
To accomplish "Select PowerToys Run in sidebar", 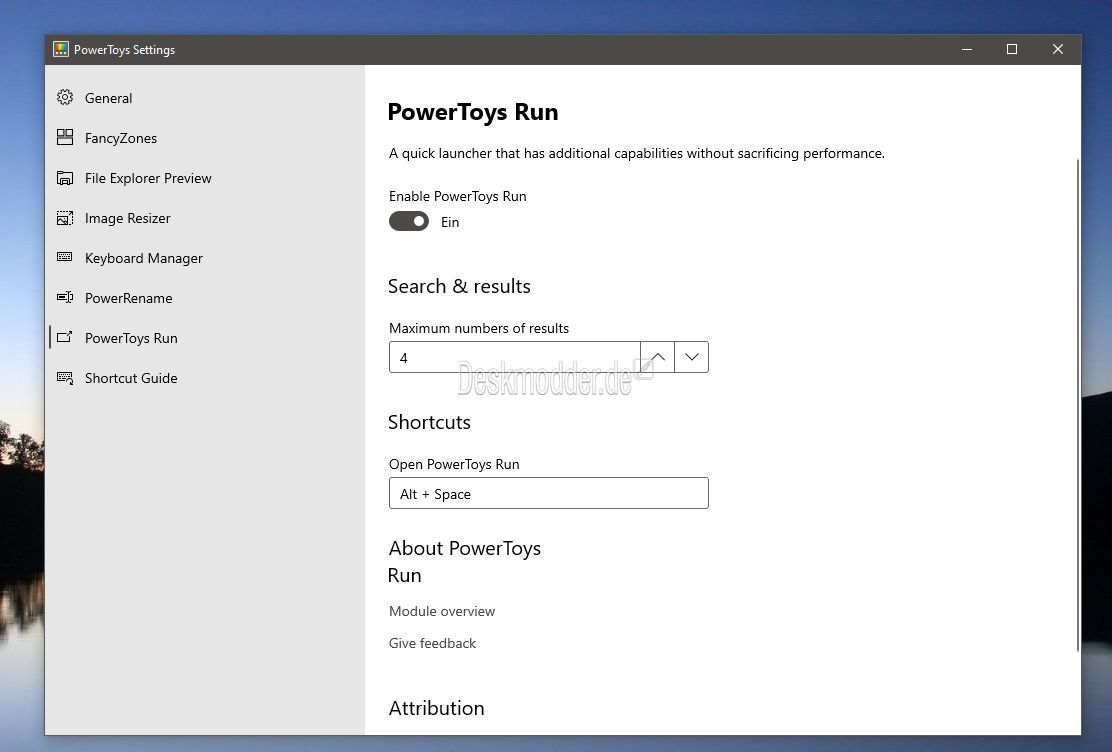I will (x=205, y=338).
